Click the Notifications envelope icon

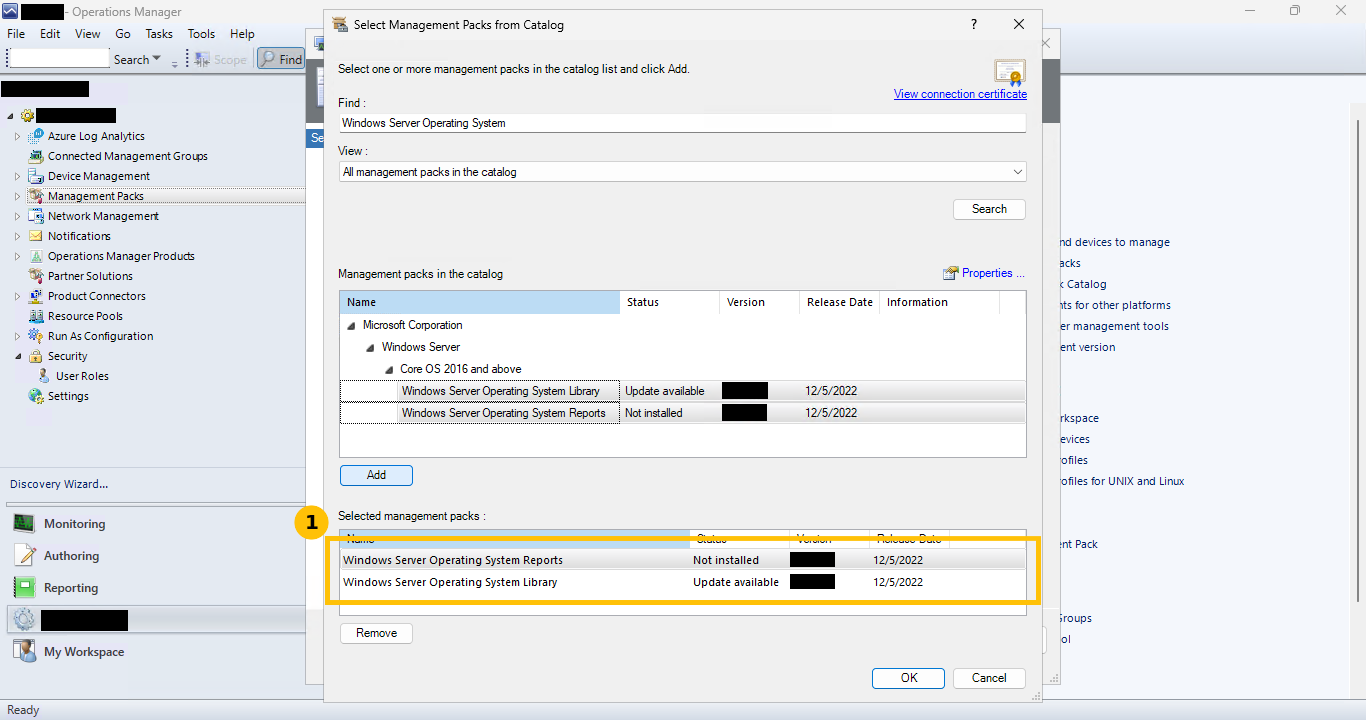(x=36, y=236)
